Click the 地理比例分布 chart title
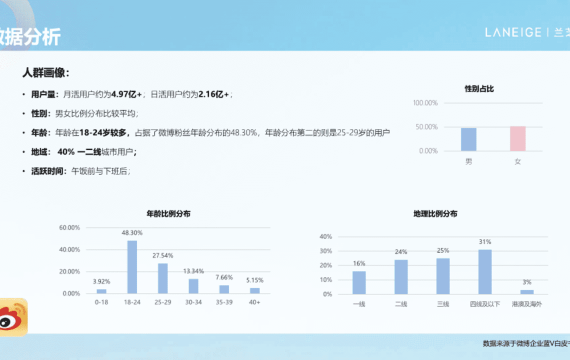The width and height of the screenshot is (570, 360). click(x=435, y=213)
